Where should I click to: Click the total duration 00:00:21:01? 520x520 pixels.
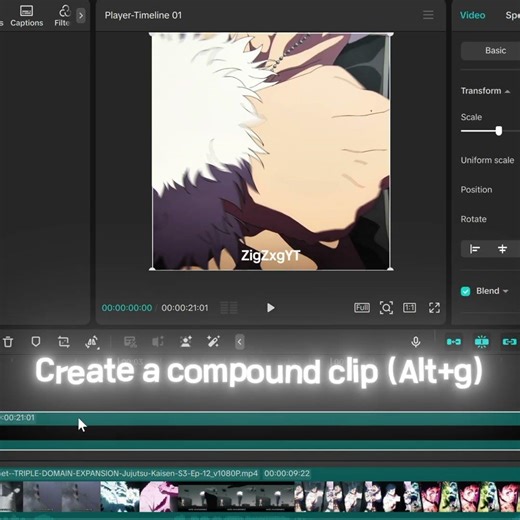point(185,308)
